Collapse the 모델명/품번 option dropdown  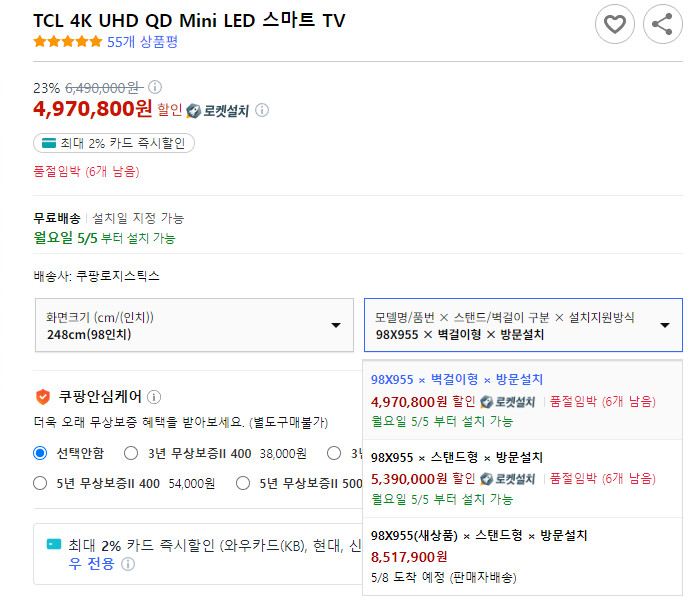point(523,325)
